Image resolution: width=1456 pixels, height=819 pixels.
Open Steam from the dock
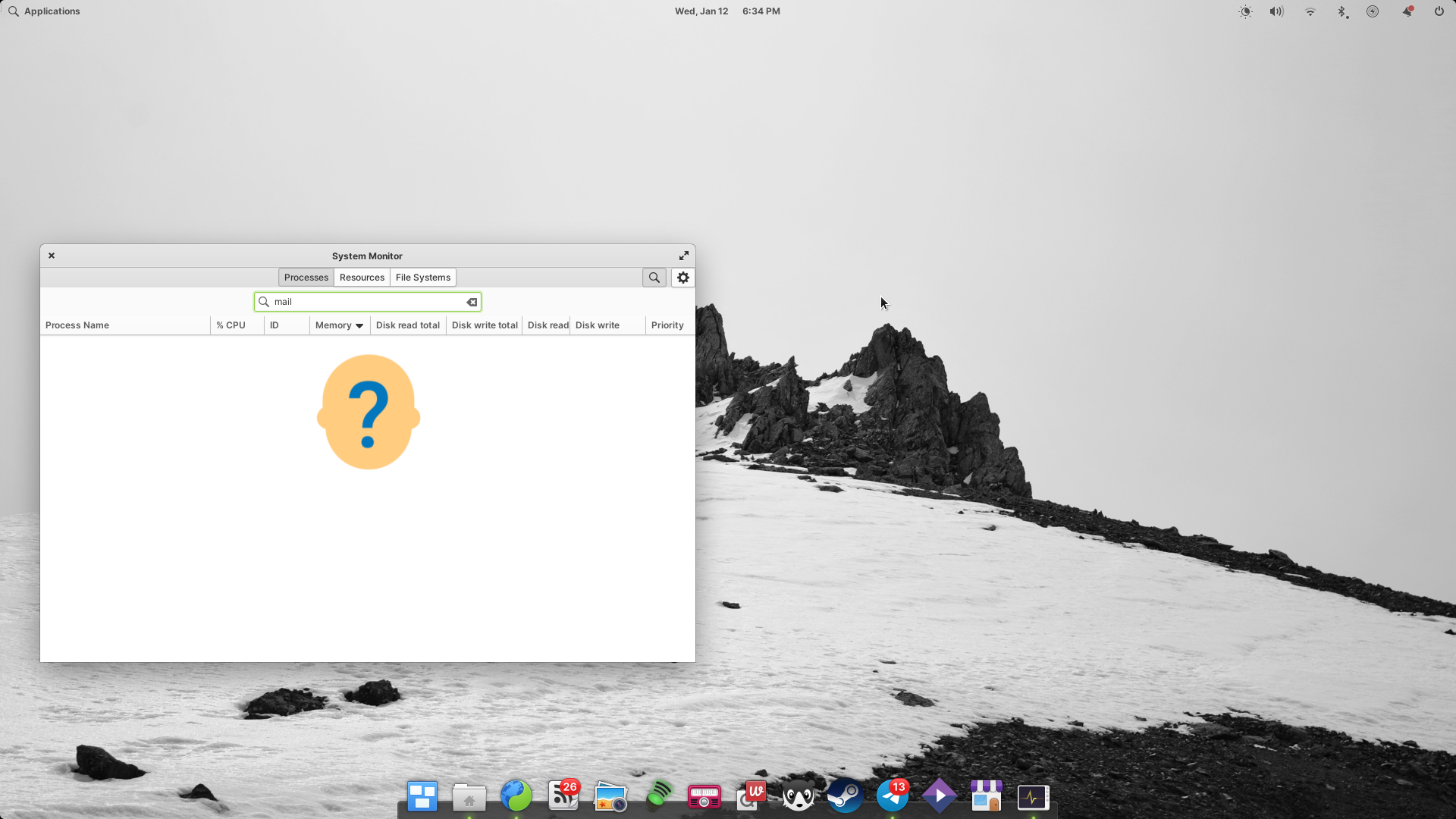[846, 797]
